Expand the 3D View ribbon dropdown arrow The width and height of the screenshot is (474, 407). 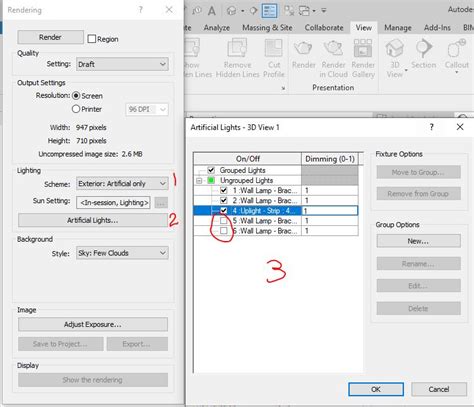point(406,70)
